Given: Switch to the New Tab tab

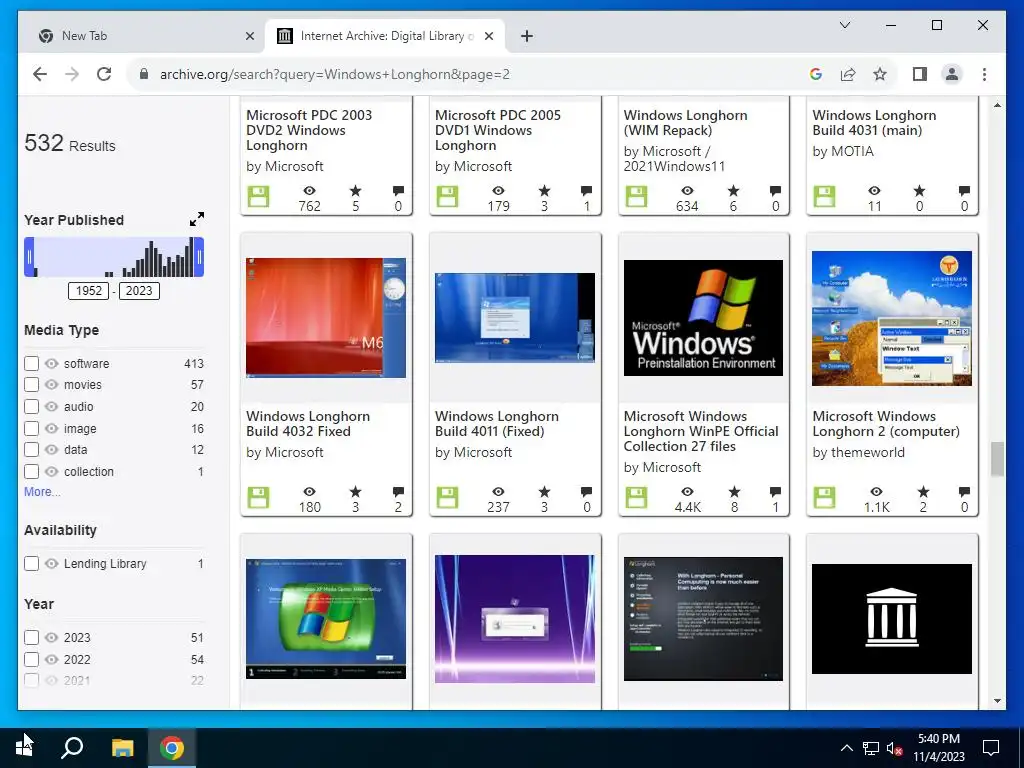Looking at the screenshot, I should click(x=142, y=36).
